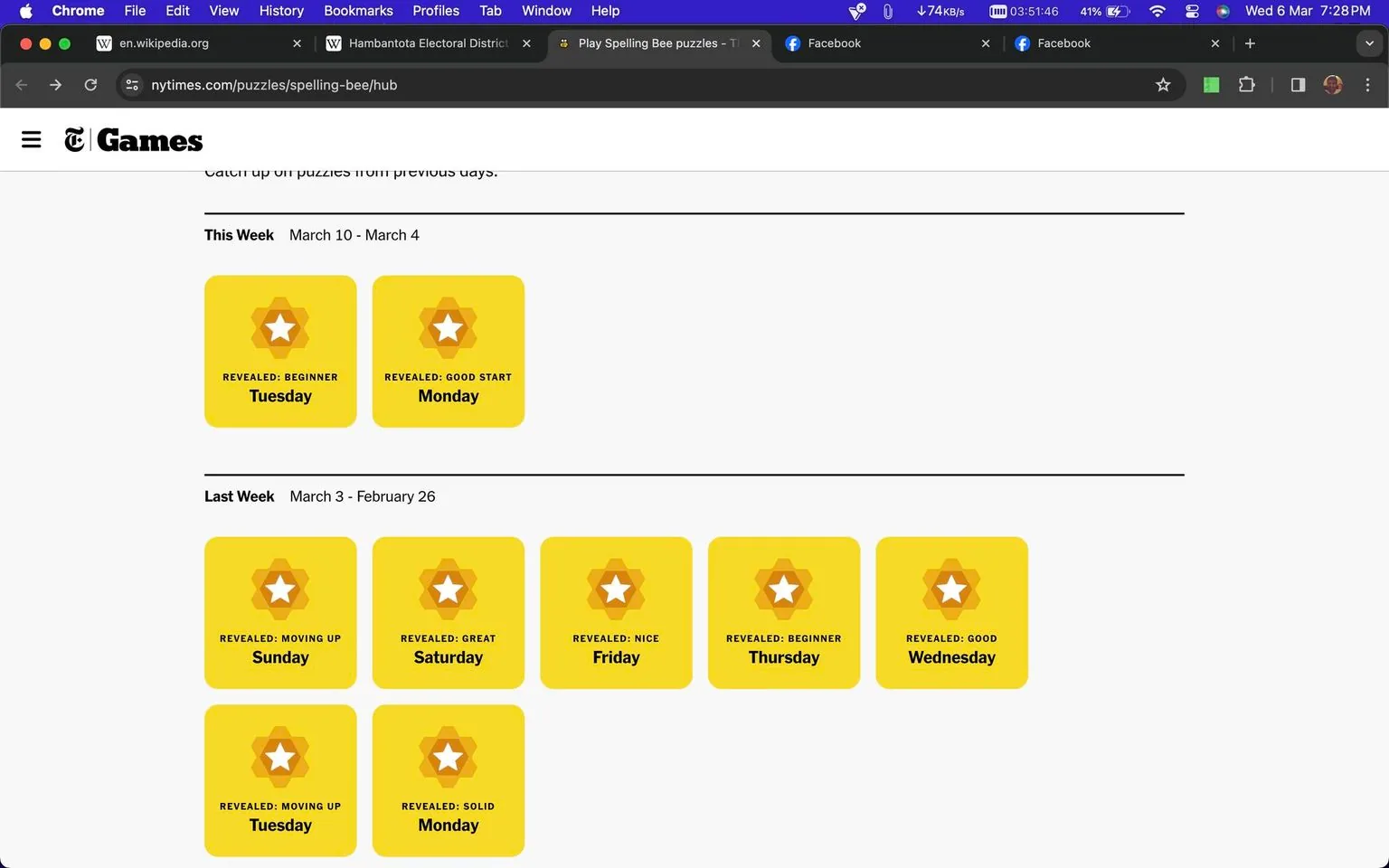Open the NYT Games hamburger menu
The image size is (1389, 868).
pyautogui.click(x=31, y=139)
